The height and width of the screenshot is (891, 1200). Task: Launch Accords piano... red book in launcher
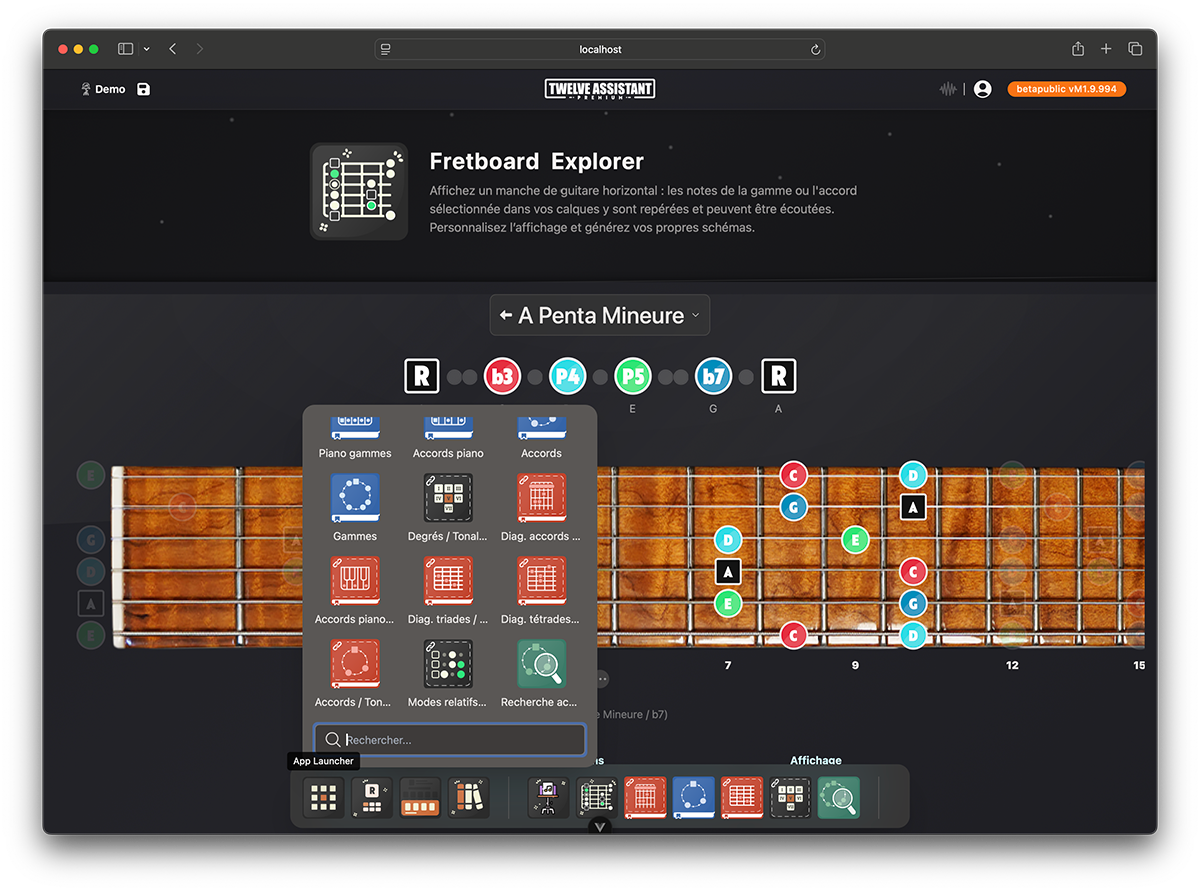pos(355,592)
